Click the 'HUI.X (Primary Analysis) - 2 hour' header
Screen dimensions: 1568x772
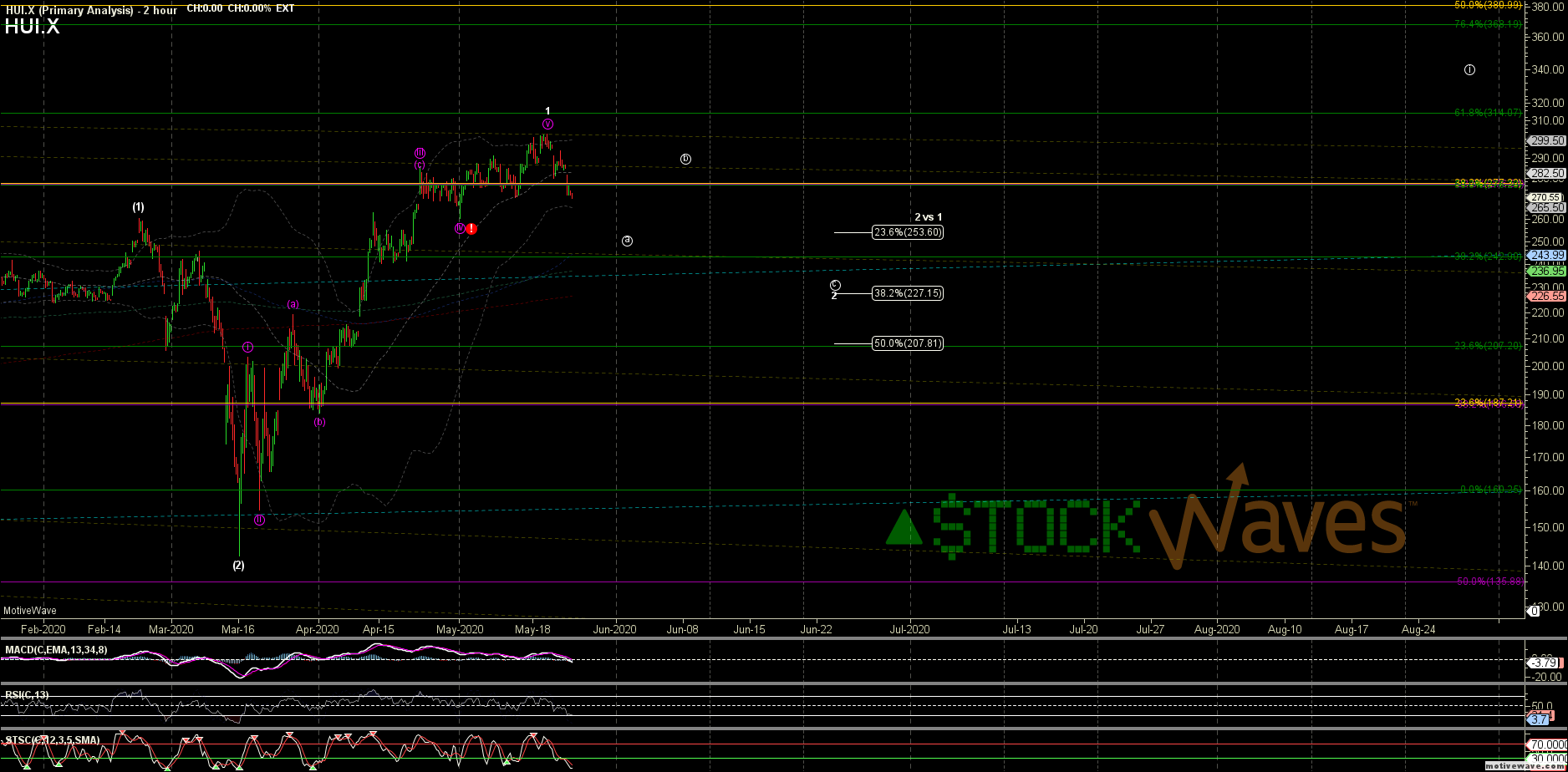pos(90,9)
